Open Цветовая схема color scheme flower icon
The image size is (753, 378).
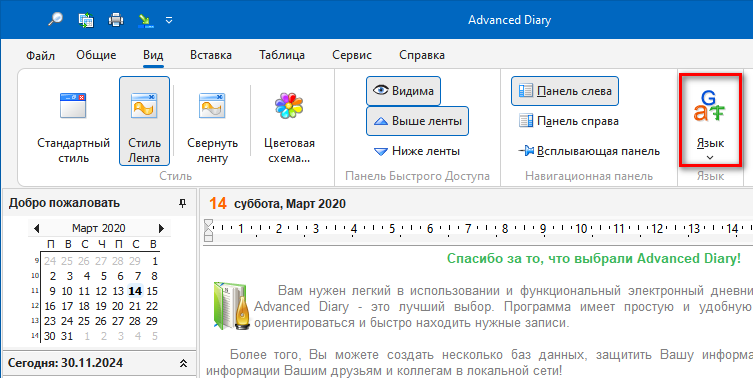tap(289, 121)
